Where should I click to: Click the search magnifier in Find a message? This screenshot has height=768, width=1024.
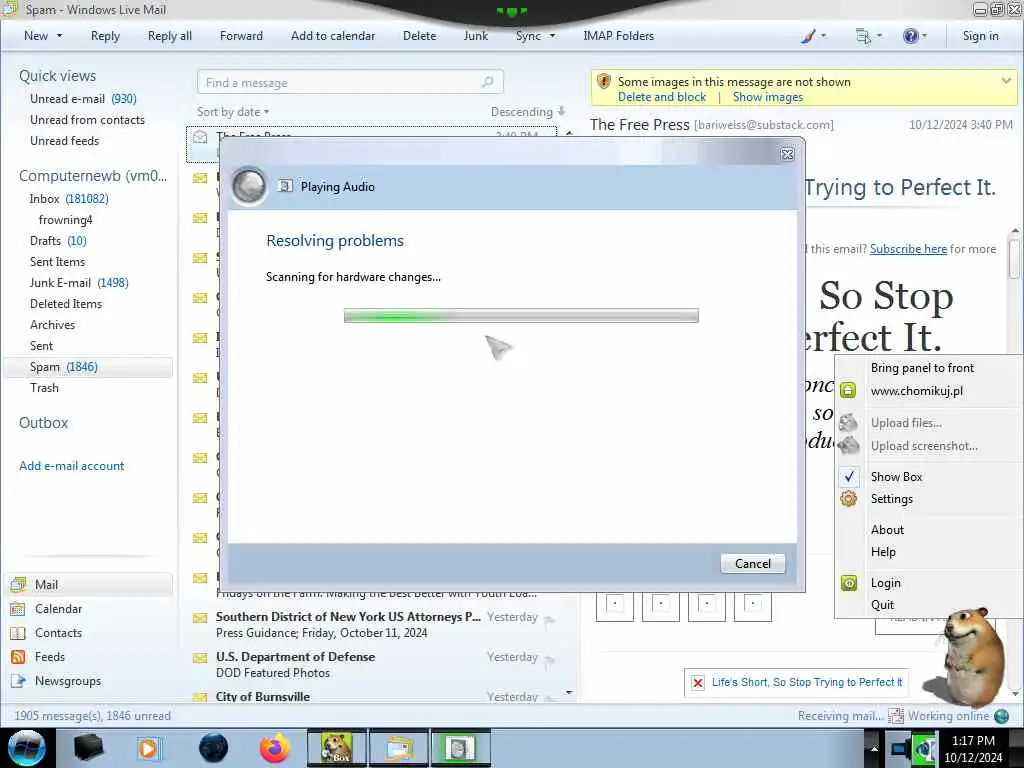[x=487, y=82]
